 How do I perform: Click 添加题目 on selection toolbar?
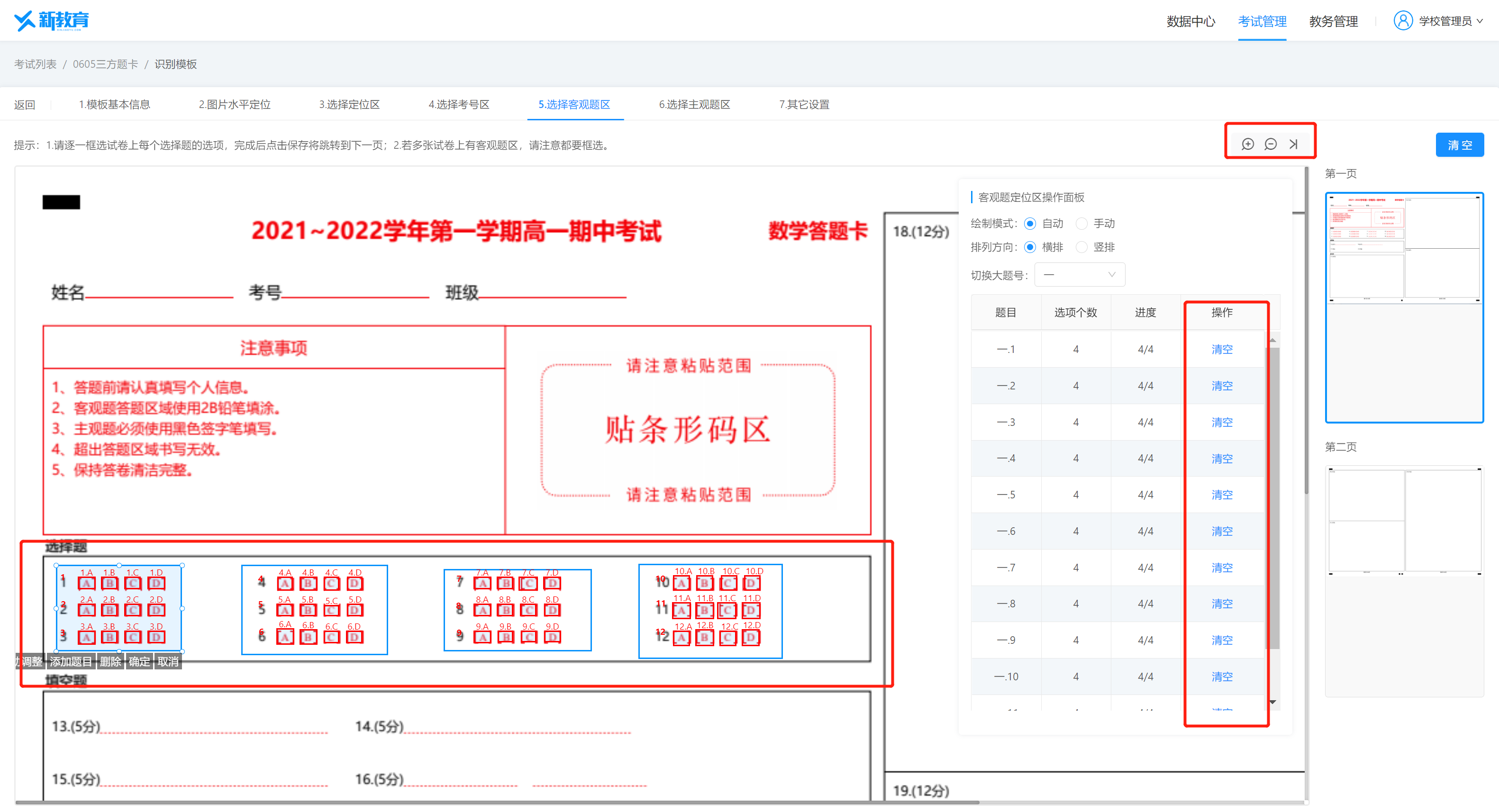point(71,662)
